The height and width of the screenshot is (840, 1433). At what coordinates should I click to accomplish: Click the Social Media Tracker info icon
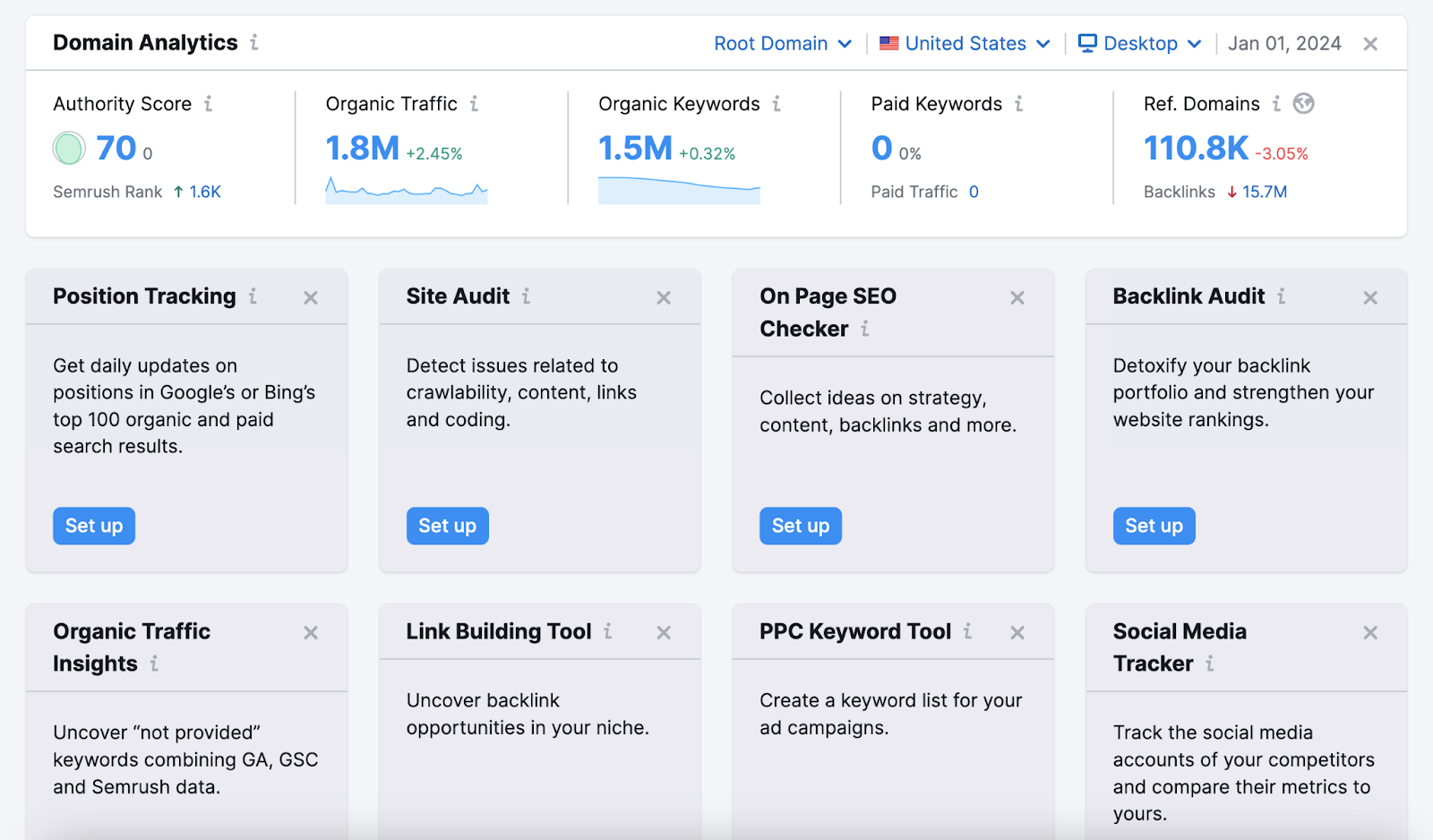click(1211, 664)
